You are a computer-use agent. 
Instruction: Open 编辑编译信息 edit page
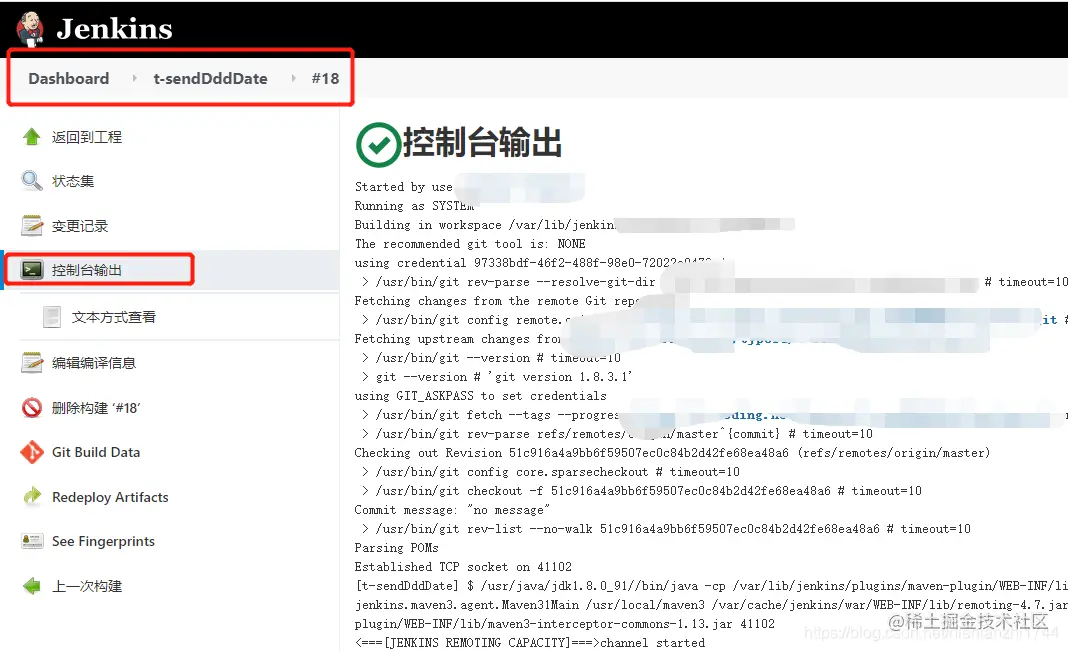pyautogui.click(x=94, y=363)
